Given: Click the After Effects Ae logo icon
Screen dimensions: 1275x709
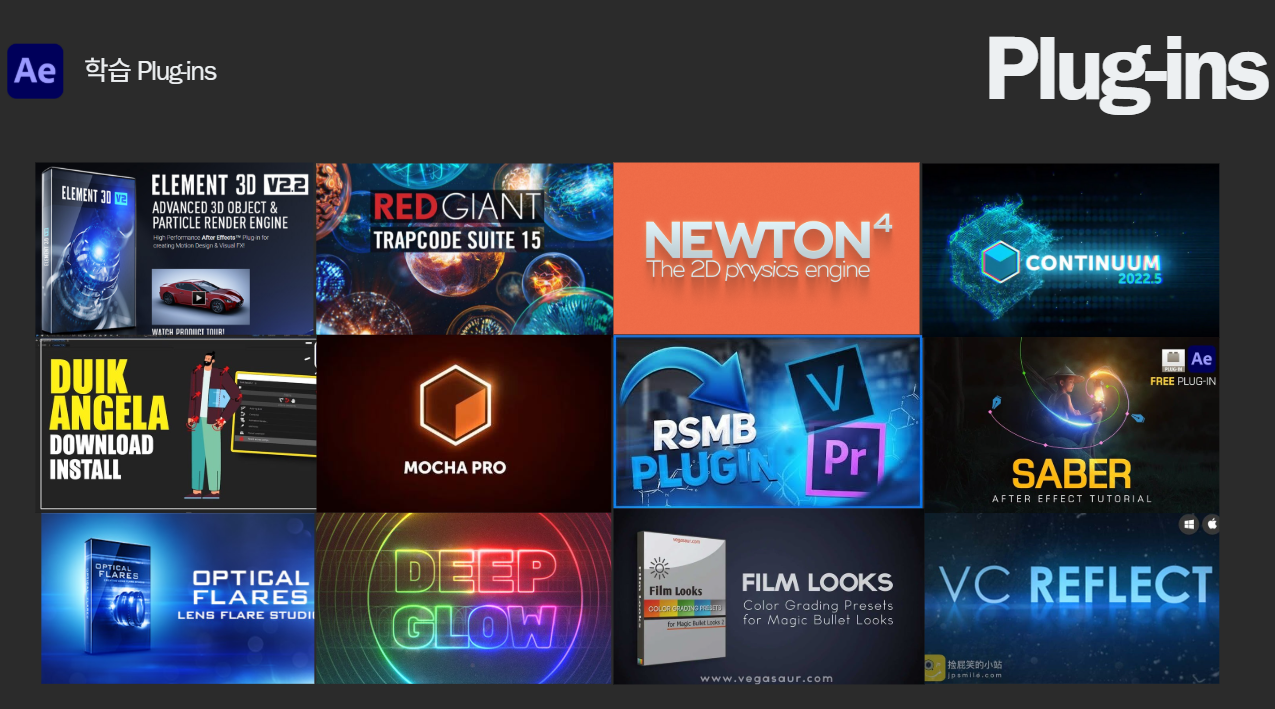Looking at the screenshot, I should pyautogui.click(x=35, y=71).
